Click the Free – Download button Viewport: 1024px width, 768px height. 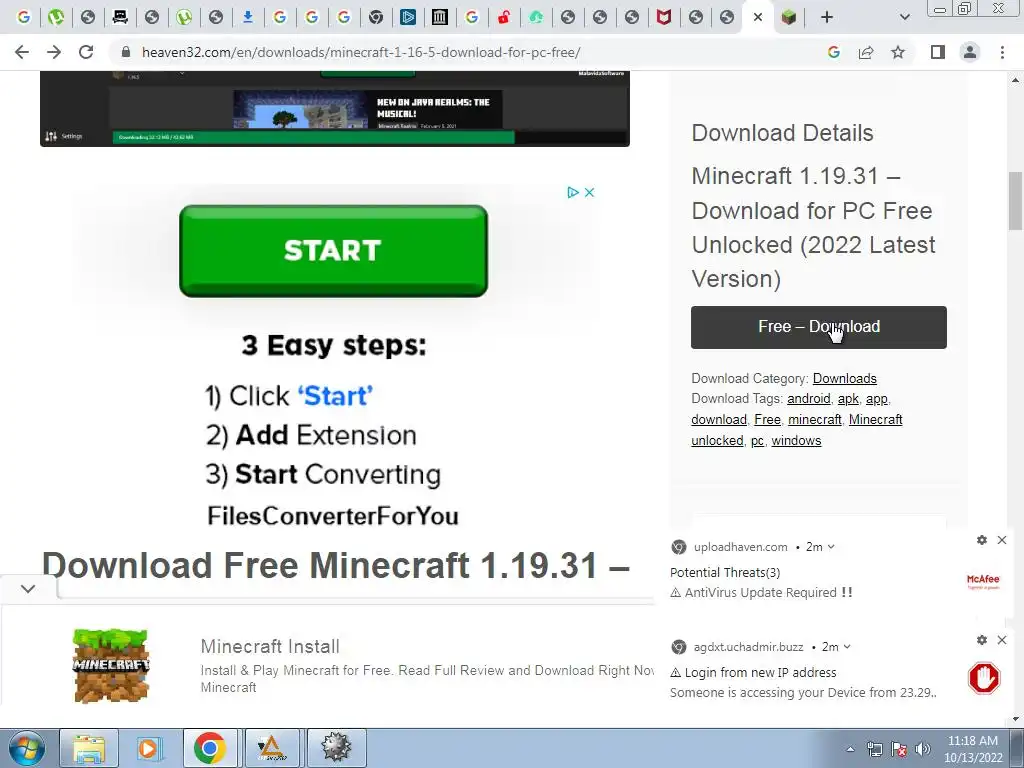tap(818, 327)
